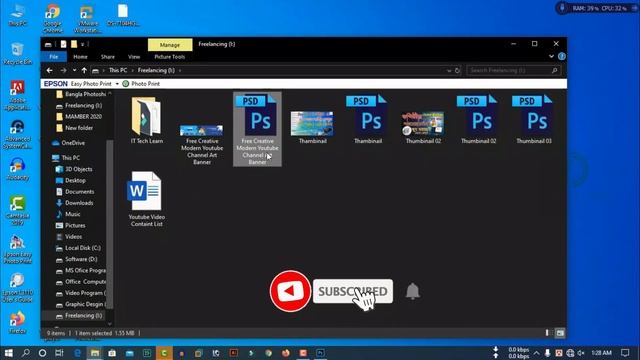640x360 pixels.
Task: Click the Manage contextual tab
Action: (170, 44)
